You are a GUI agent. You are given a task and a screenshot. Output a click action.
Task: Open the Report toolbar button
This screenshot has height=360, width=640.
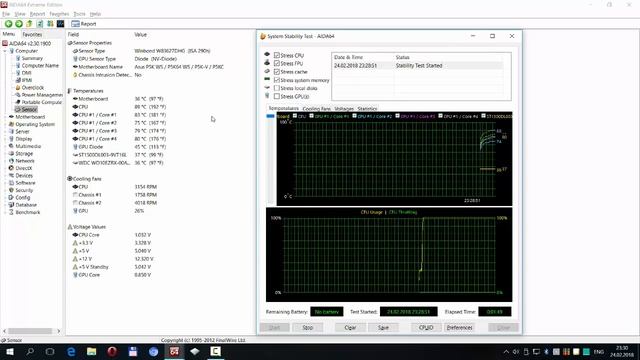point(84,24)
